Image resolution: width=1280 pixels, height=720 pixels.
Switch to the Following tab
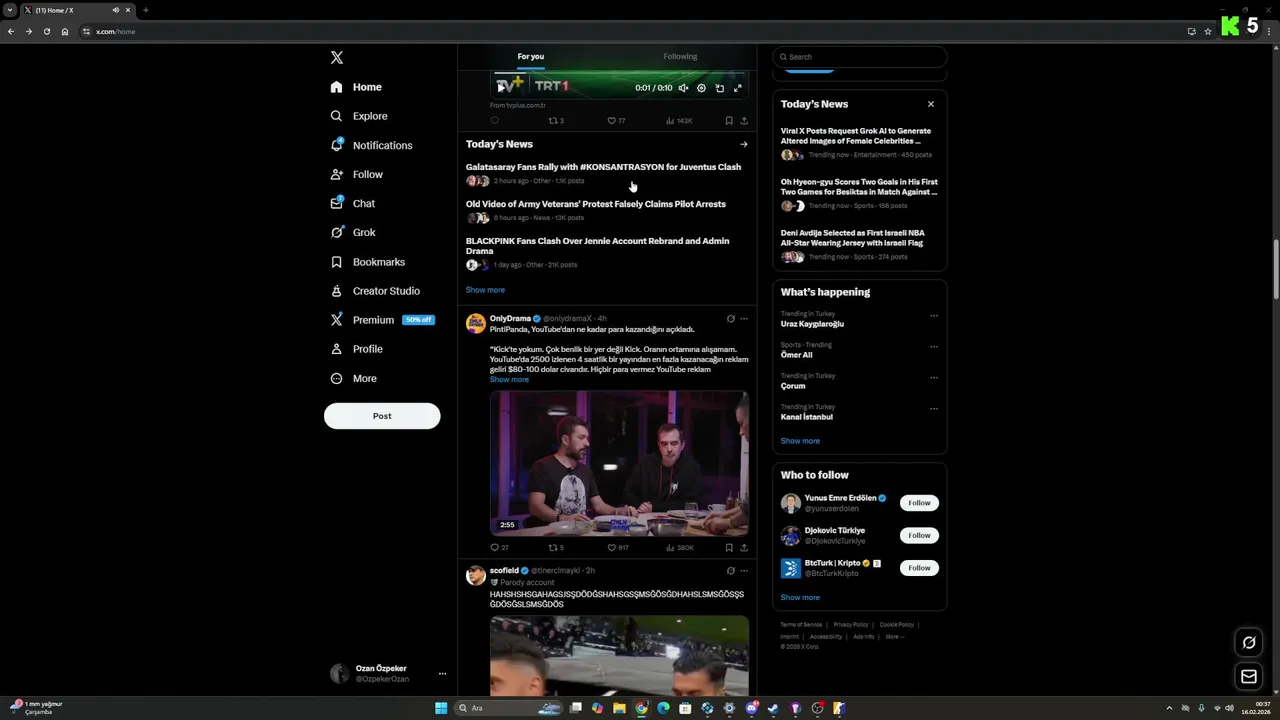click(680, 57)
